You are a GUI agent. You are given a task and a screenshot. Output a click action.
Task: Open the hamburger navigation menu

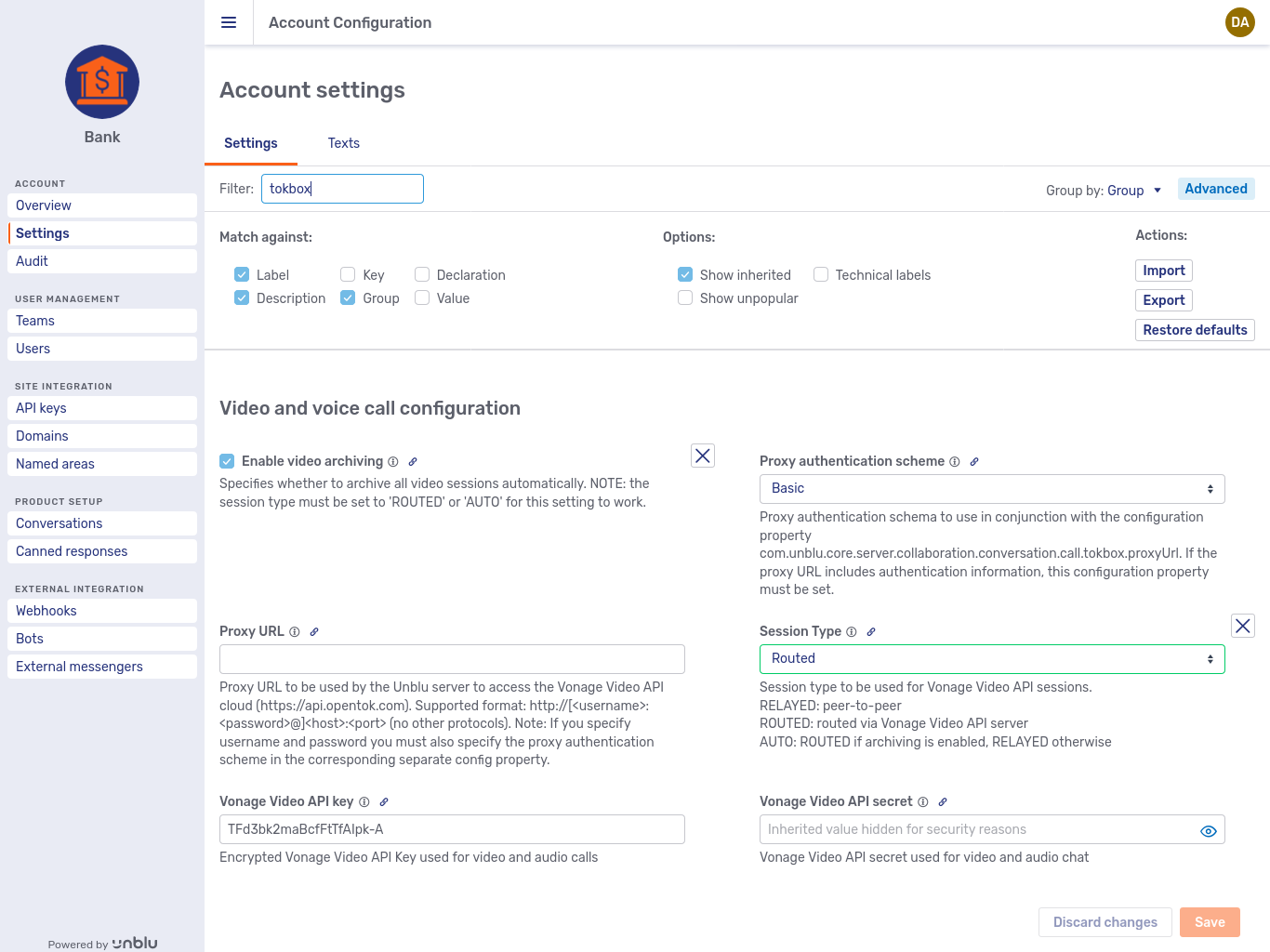[x=229, y=22]
